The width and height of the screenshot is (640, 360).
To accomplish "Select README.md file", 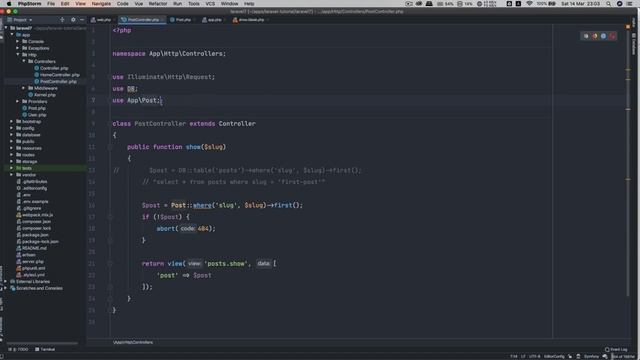I will point(31,248).
